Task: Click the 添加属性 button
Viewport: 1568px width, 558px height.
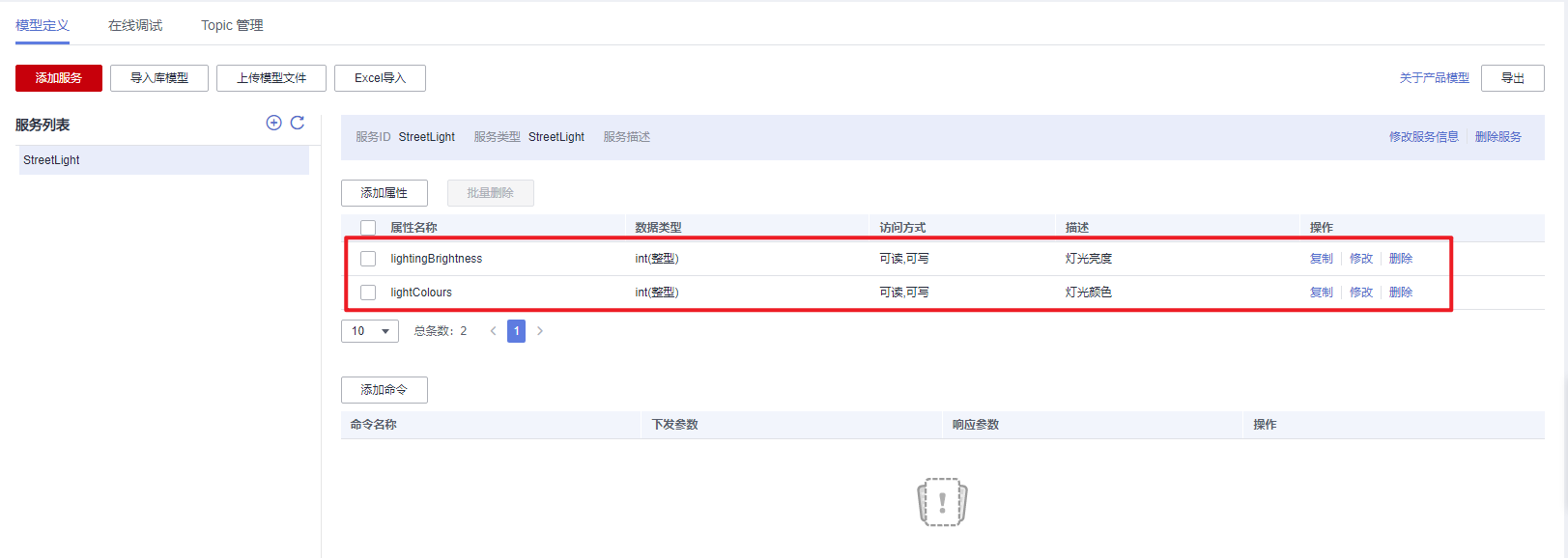Action: (x=385, y=193)
